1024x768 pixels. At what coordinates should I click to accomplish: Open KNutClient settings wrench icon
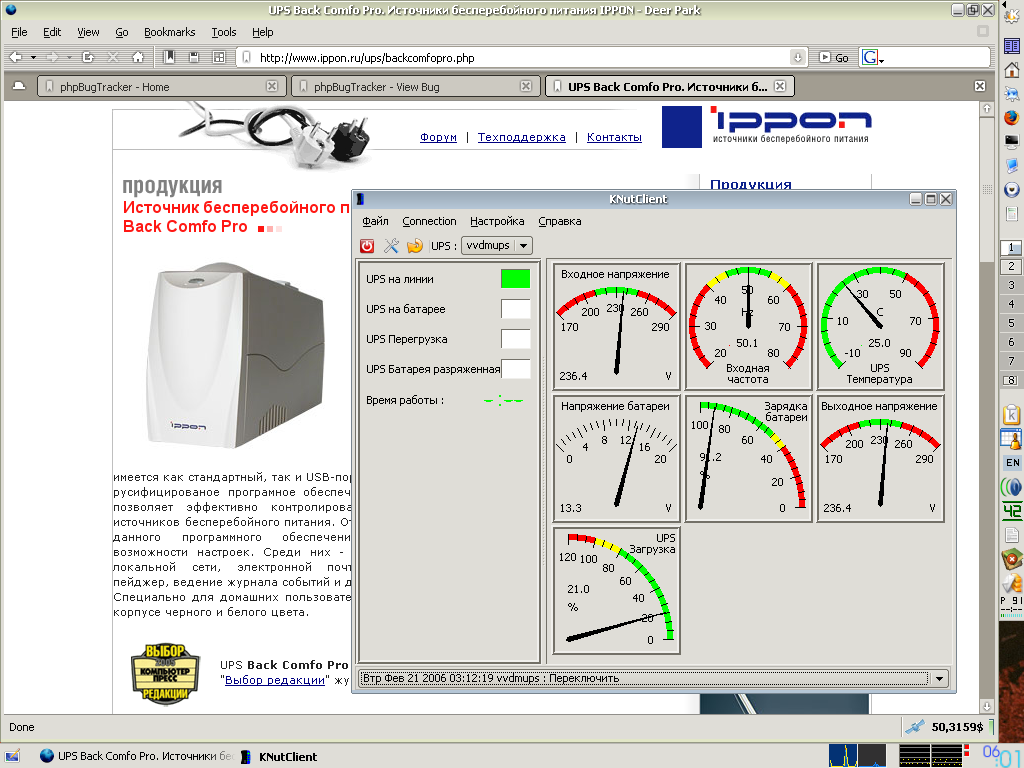point(391,246)
